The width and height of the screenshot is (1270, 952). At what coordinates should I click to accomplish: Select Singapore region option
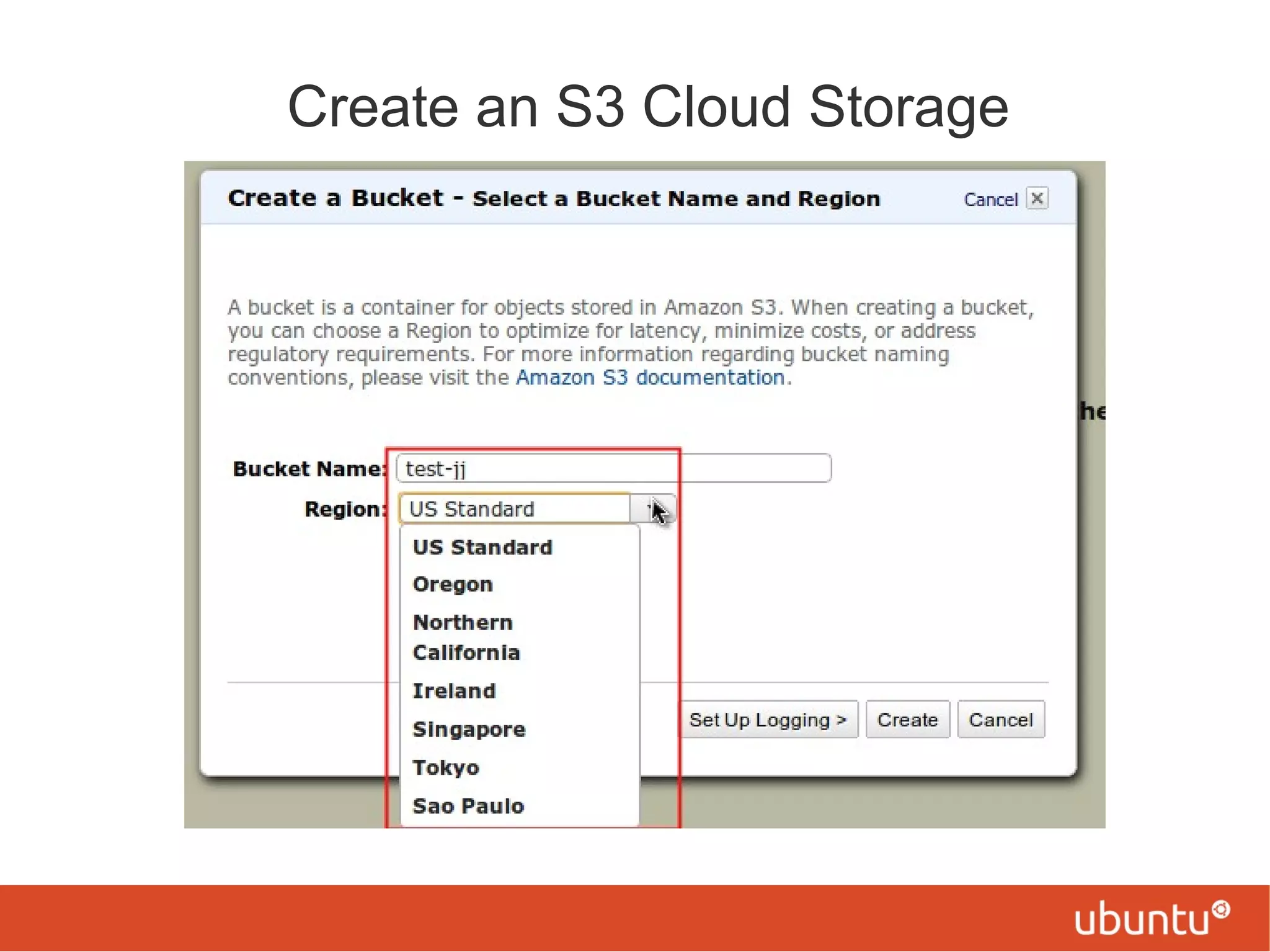click(520, 729)
